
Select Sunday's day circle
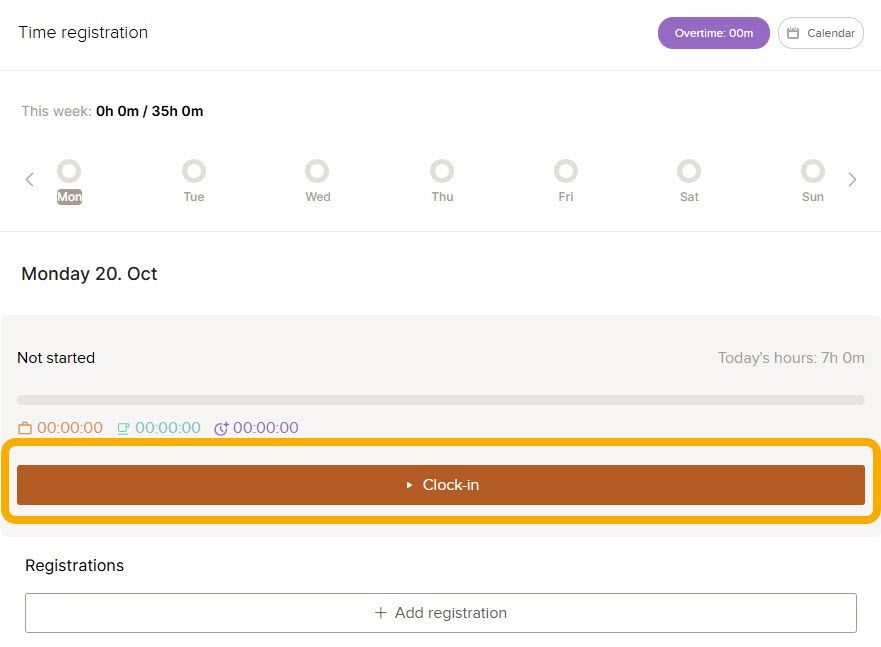coord(813,171)
